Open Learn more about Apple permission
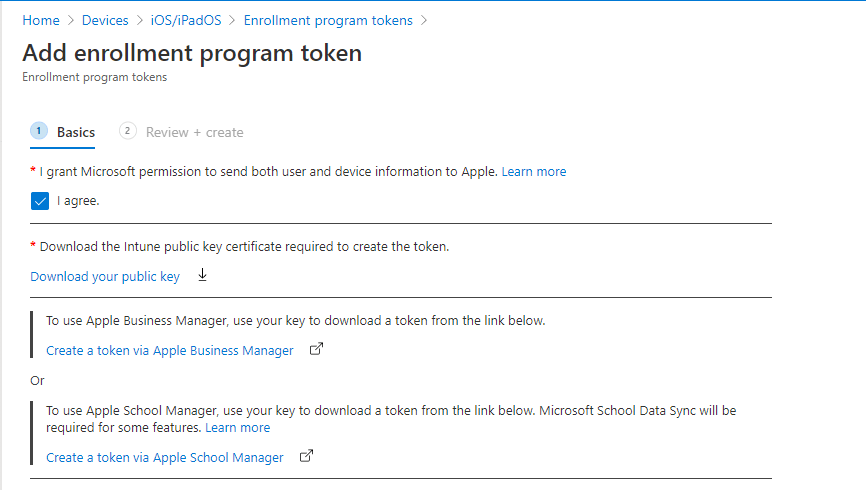866x490 pixels. (534, 171)
